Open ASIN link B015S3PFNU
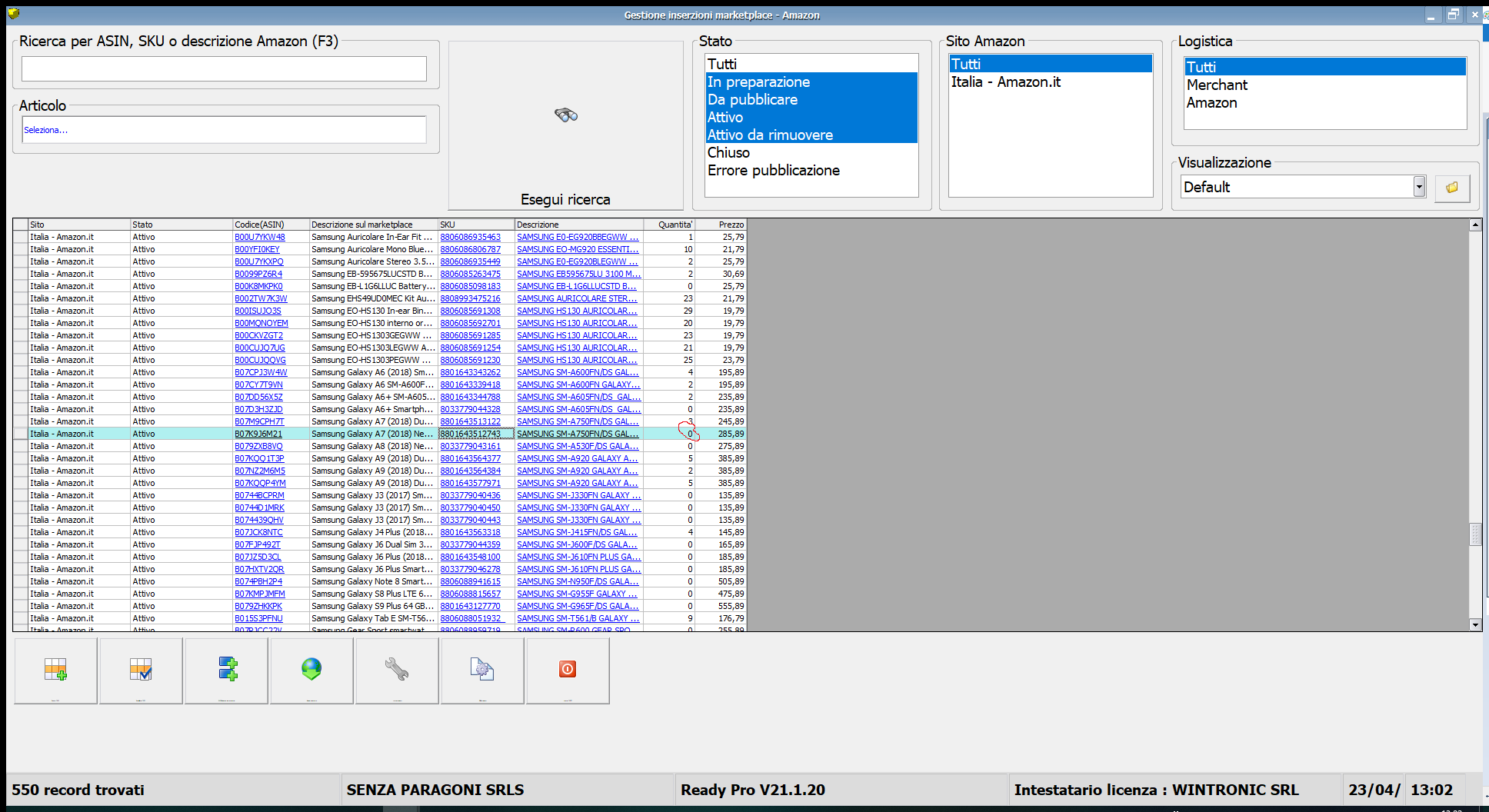This screenshot has width=1489, height=812. pyautogui.click(x=258, y=618)
